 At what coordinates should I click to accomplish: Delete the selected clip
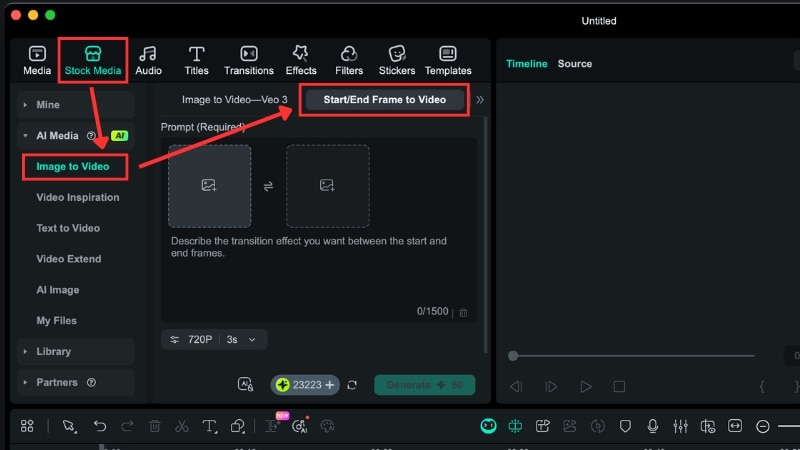point(155,426)
